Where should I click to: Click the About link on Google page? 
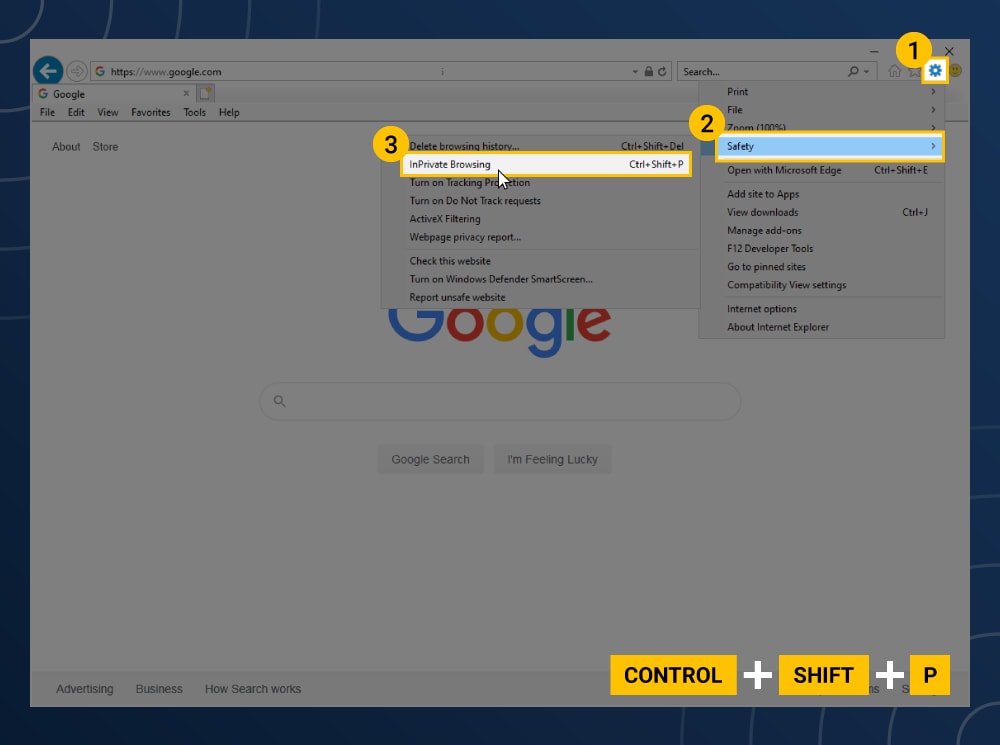point(66,147)
